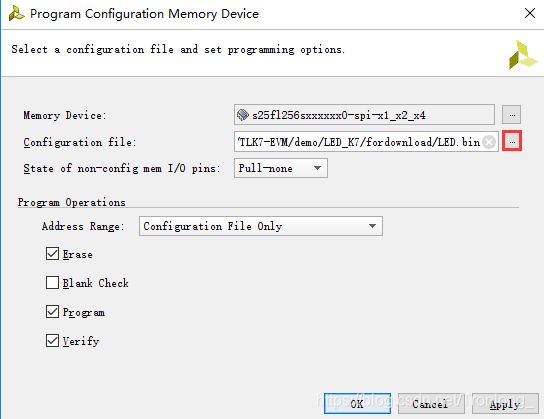
Task: Click inside the Configuration file path field
Action: 359,142
